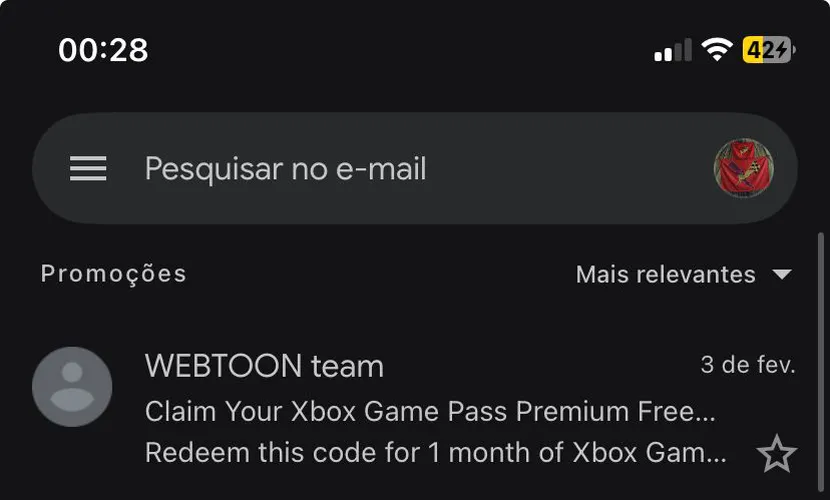Open the Mais relevantes sorting dropdown
Screen dimensions: 830x500
click(683, 274)
